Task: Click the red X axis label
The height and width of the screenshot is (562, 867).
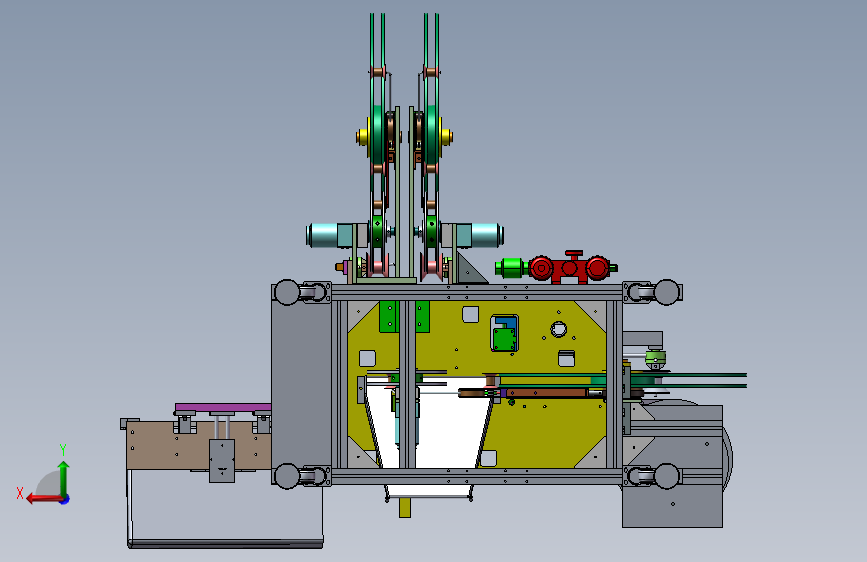Action: click(20, 493)
